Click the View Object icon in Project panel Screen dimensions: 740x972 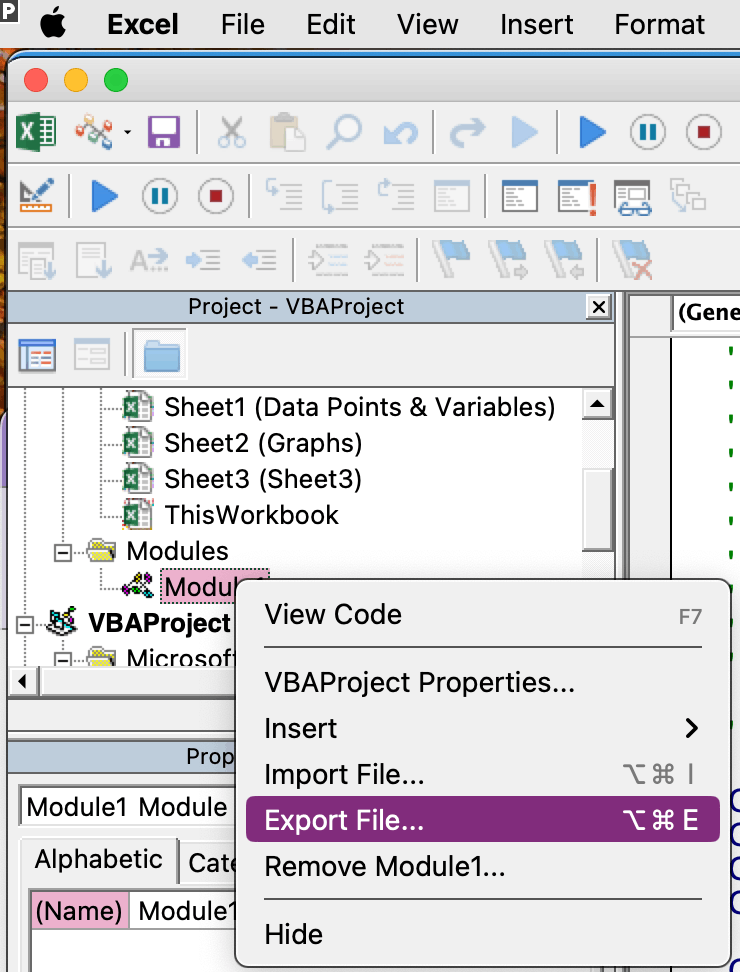click(92, 355)
